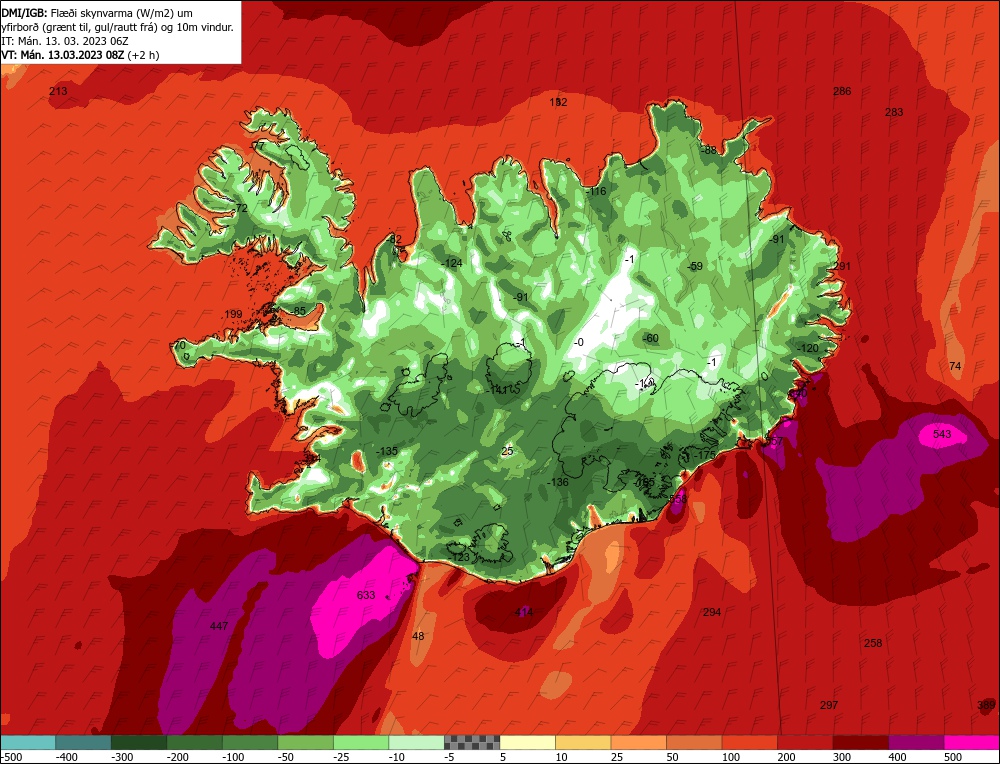The width and height of the screenshot is (1000, 764).
Task: Select the -135 value in southwest Iceland
Action: [x=386, y=451]
